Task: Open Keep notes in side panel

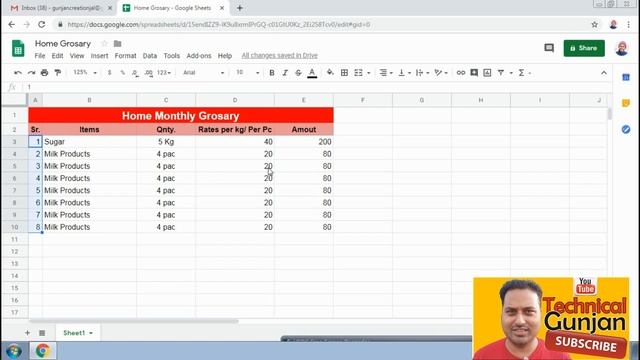Action: click(626, 103)
